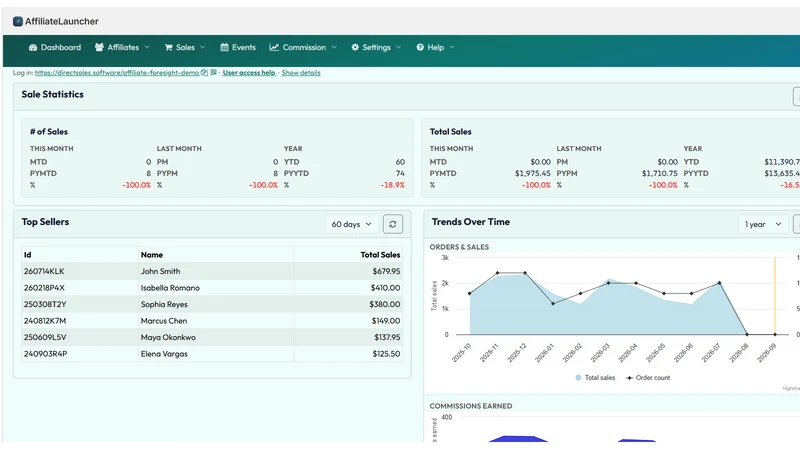Click affiliate id 250609L5V
The image size is (800, 450).
click(45, 337)
